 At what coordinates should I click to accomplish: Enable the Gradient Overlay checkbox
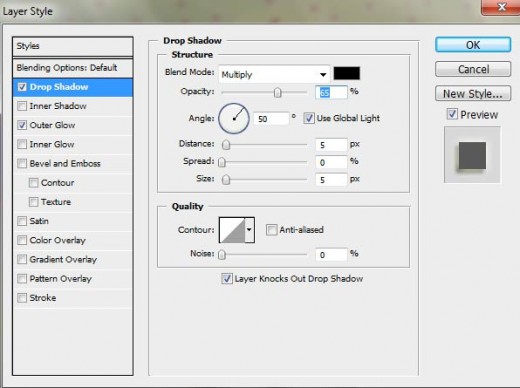[x=22, y=259]
